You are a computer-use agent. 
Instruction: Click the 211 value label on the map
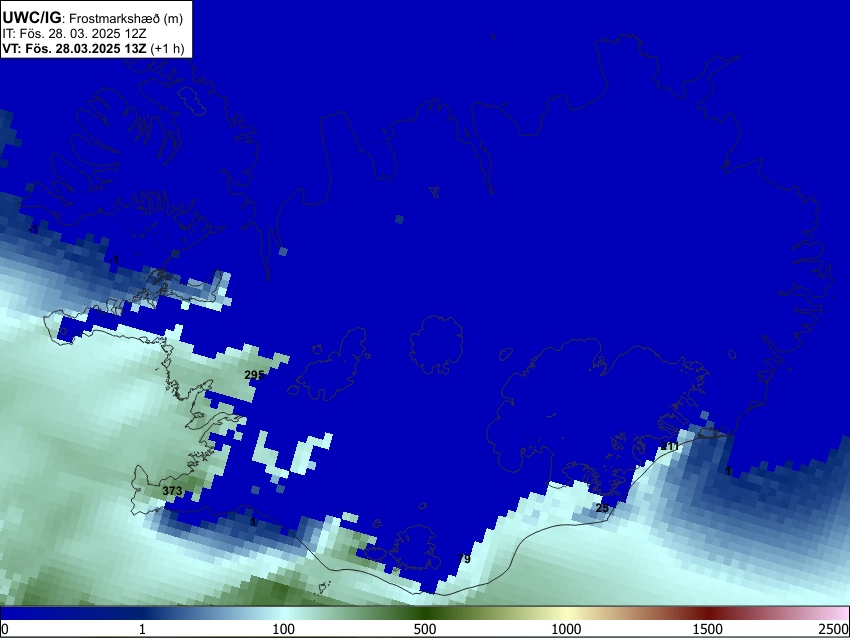coord(670,447)
